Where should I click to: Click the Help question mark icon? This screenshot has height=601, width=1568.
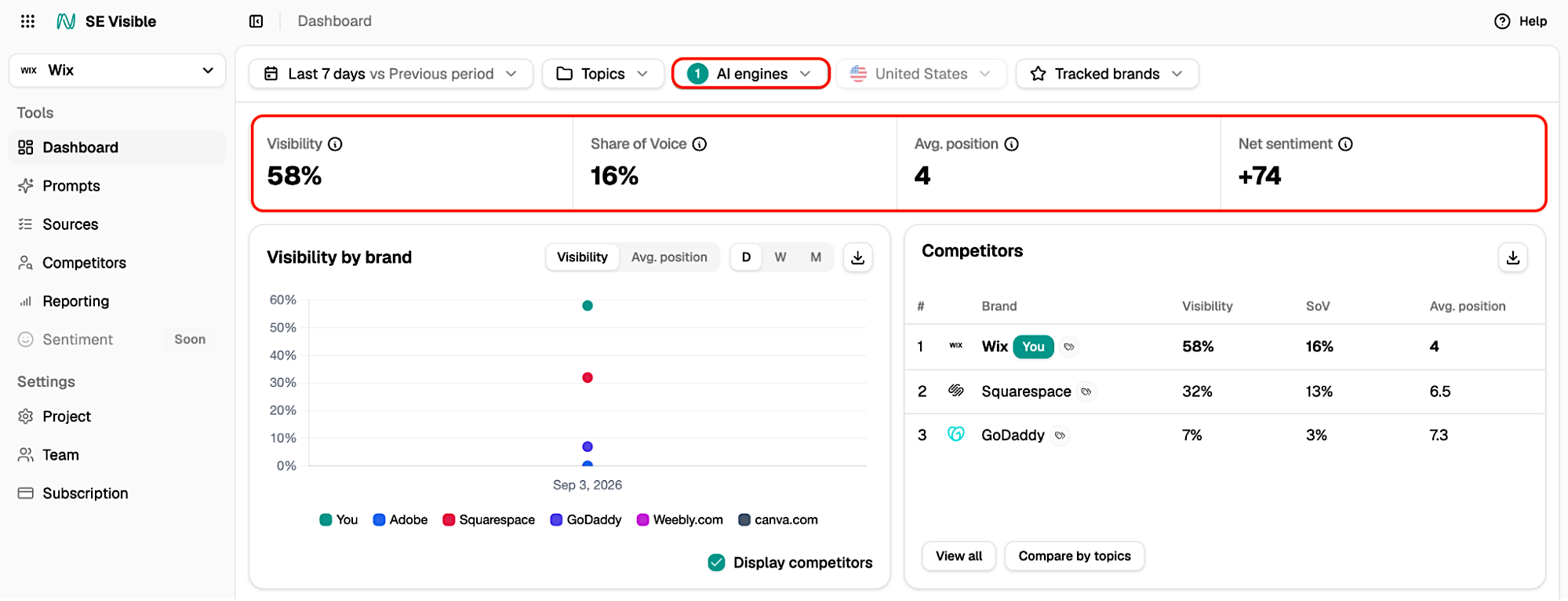pos(1501,21)
